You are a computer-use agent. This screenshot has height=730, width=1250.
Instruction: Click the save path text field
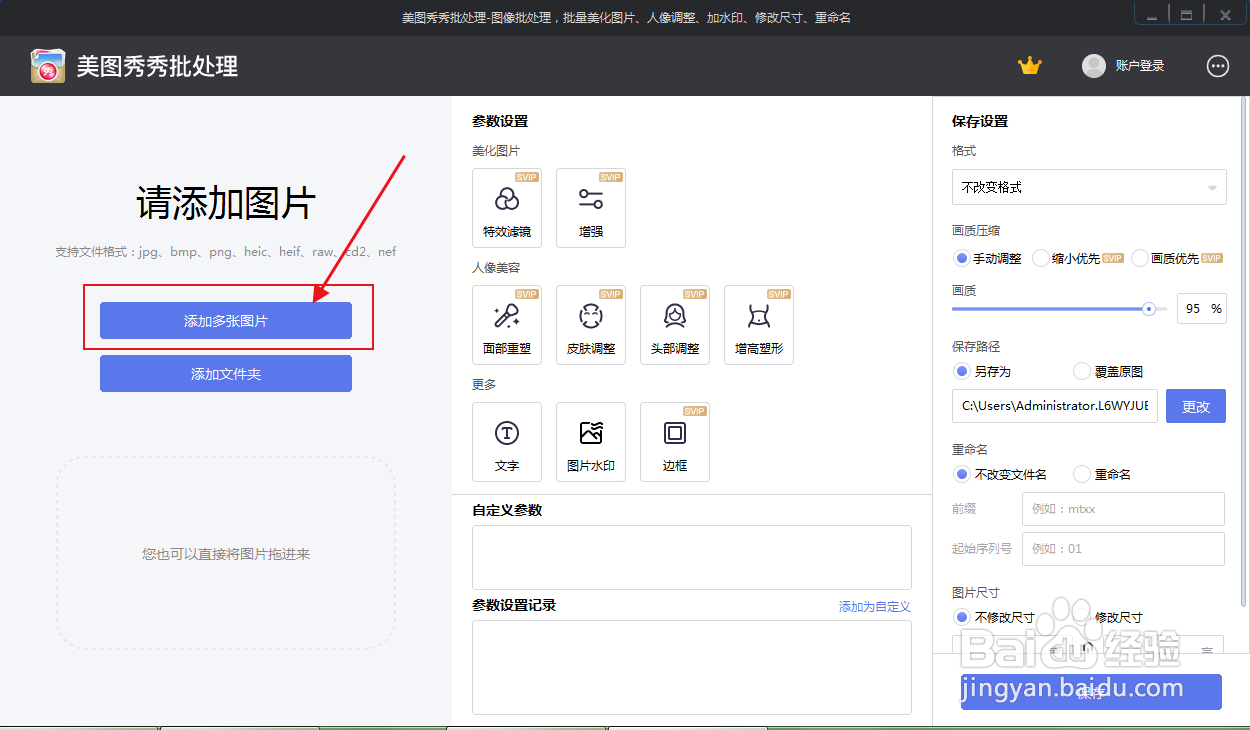click(x=1055, y=407)
